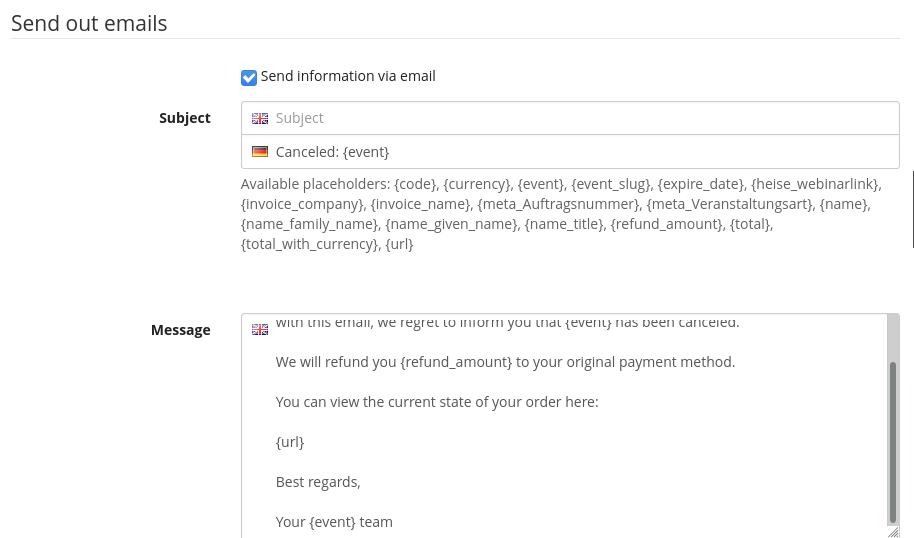This screenshot has height=538, width=914.
Task: Click the German subject 'Canceled: {event}' field
Action: (x=580, y=152)
